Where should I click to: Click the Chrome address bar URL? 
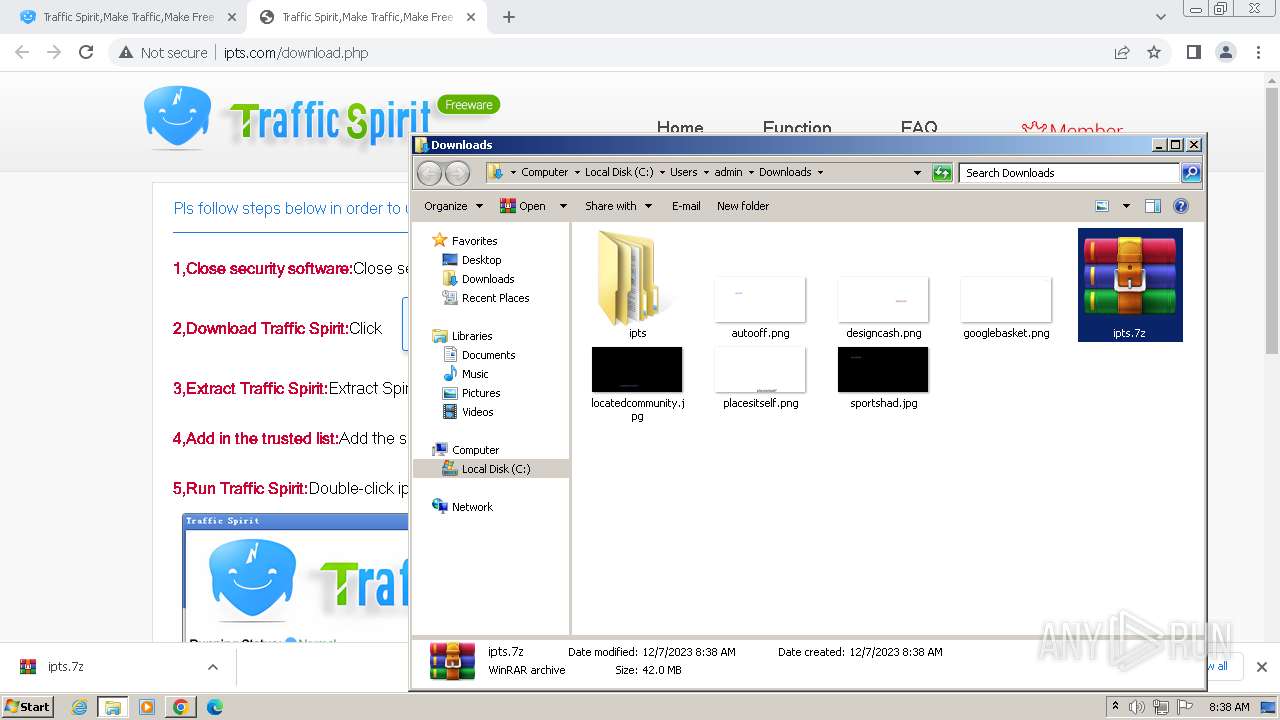[296, 53]
